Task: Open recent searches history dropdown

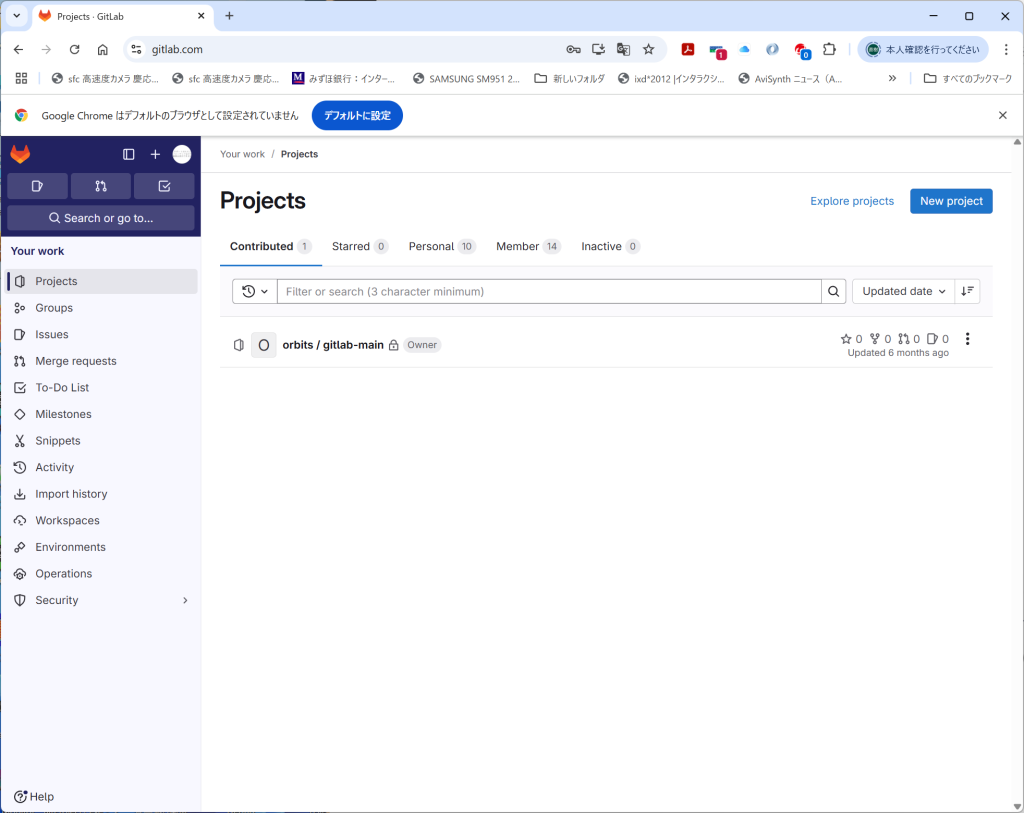Action: pos(255,291)
